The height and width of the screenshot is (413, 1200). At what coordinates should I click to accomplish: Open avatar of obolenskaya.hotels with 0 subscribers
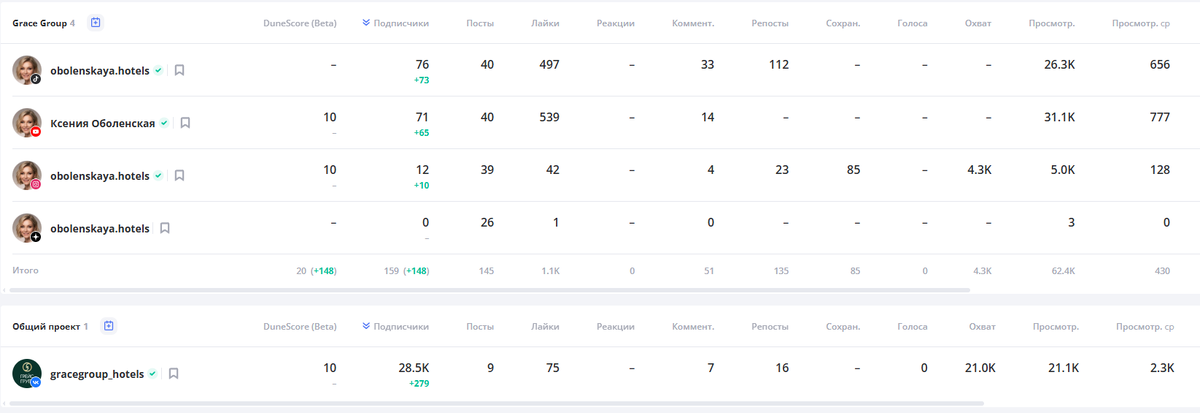[x=26, y=228]
